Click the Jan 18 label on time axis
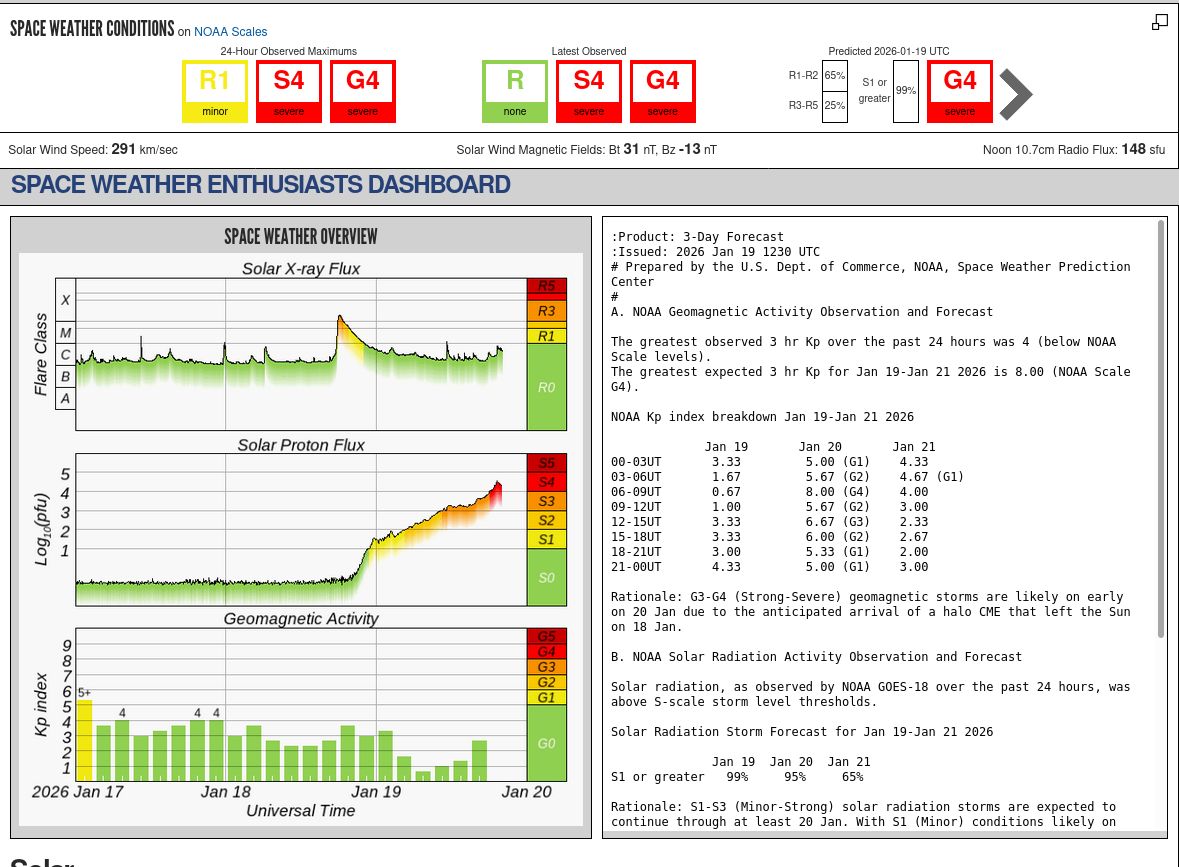This screenshot has height=867, width=1179. tap(226, 792)
